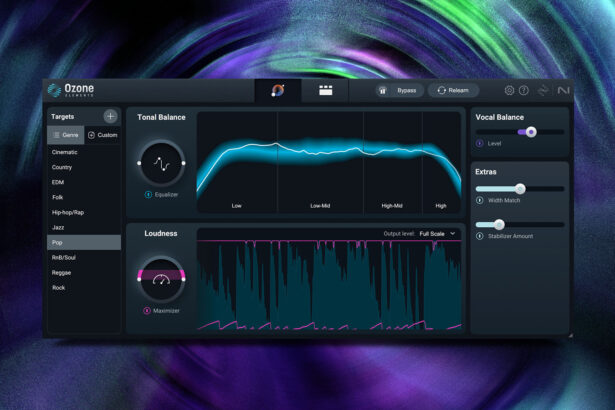Choose the EDM genre target
The height and width of the screenshot is (410, 615).
[x=84, y=182]
